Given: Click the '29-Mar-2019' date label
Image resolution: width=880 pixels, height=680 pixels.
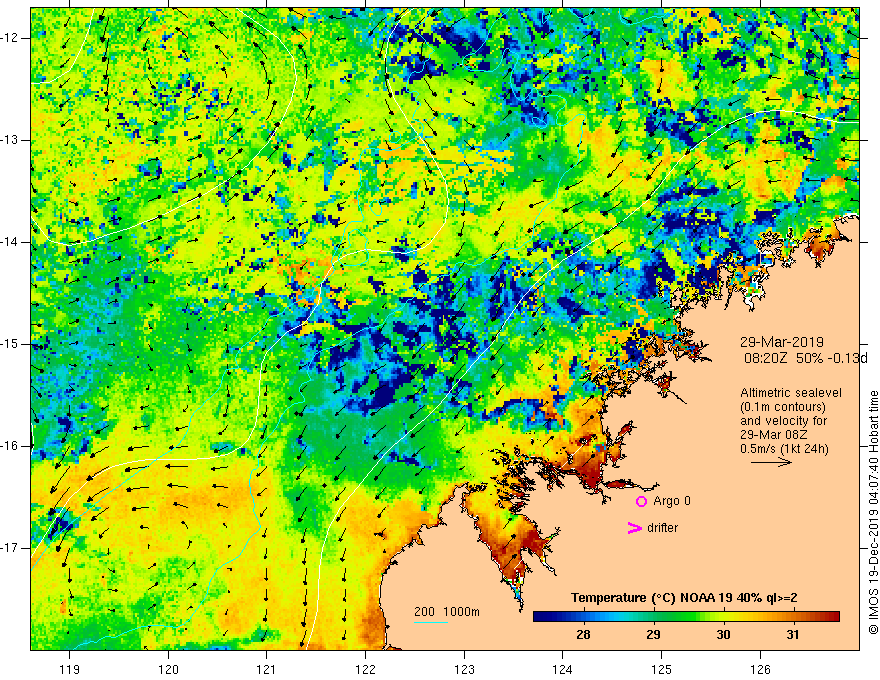Looking at the screenshot, I should pyautogui.click(x=782, y=342).
